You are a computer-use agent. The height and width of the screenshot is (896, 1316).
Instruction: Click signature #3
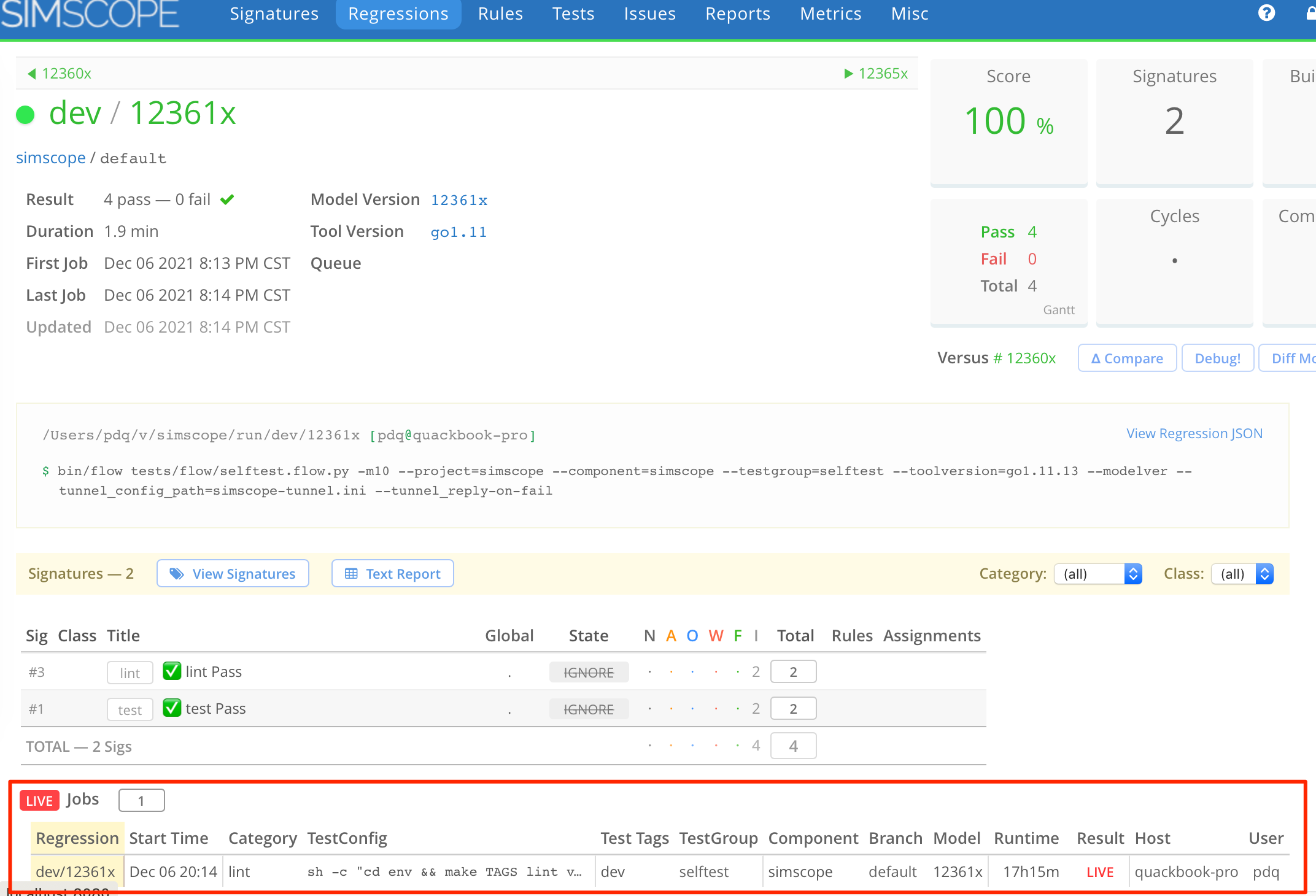[37, 672]
